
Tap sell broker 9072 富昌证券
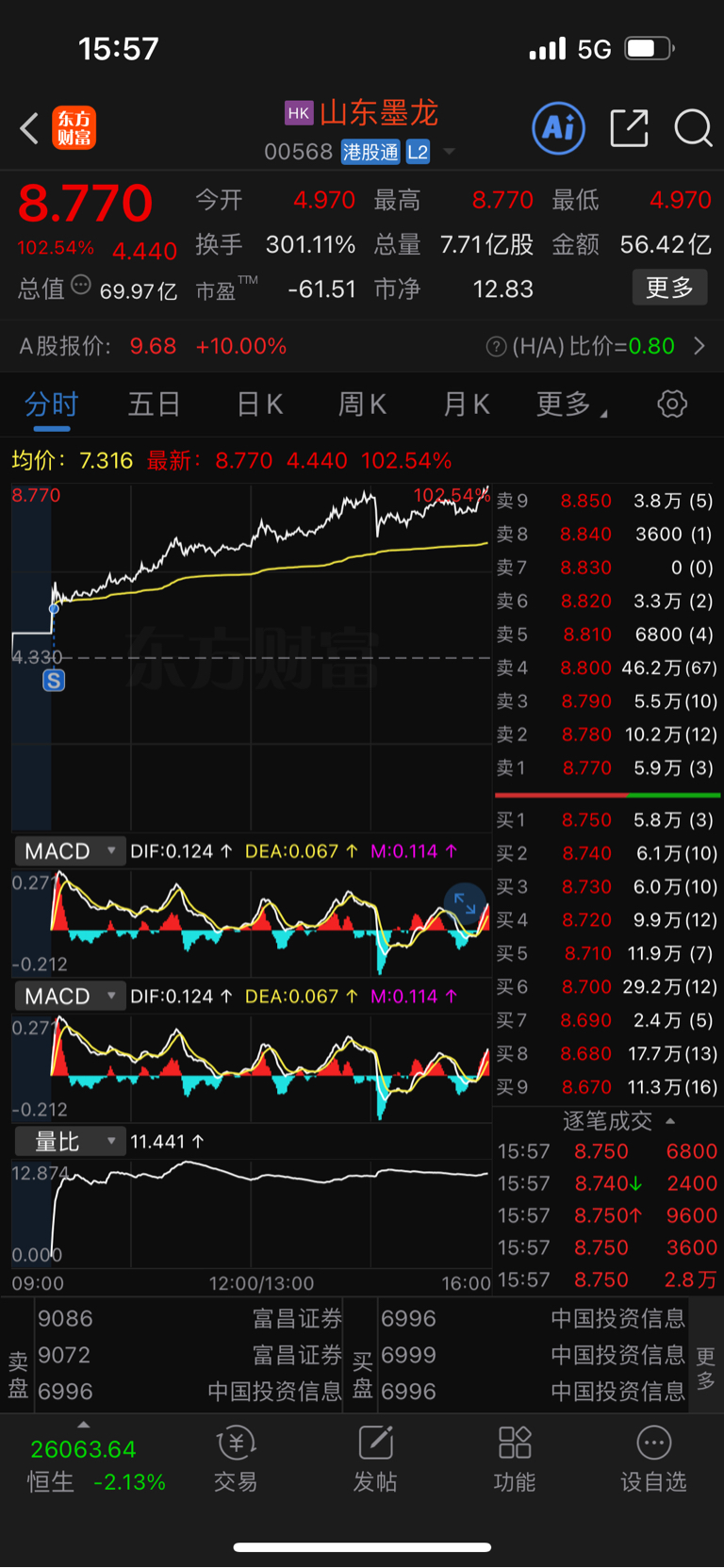[189, 1355]
